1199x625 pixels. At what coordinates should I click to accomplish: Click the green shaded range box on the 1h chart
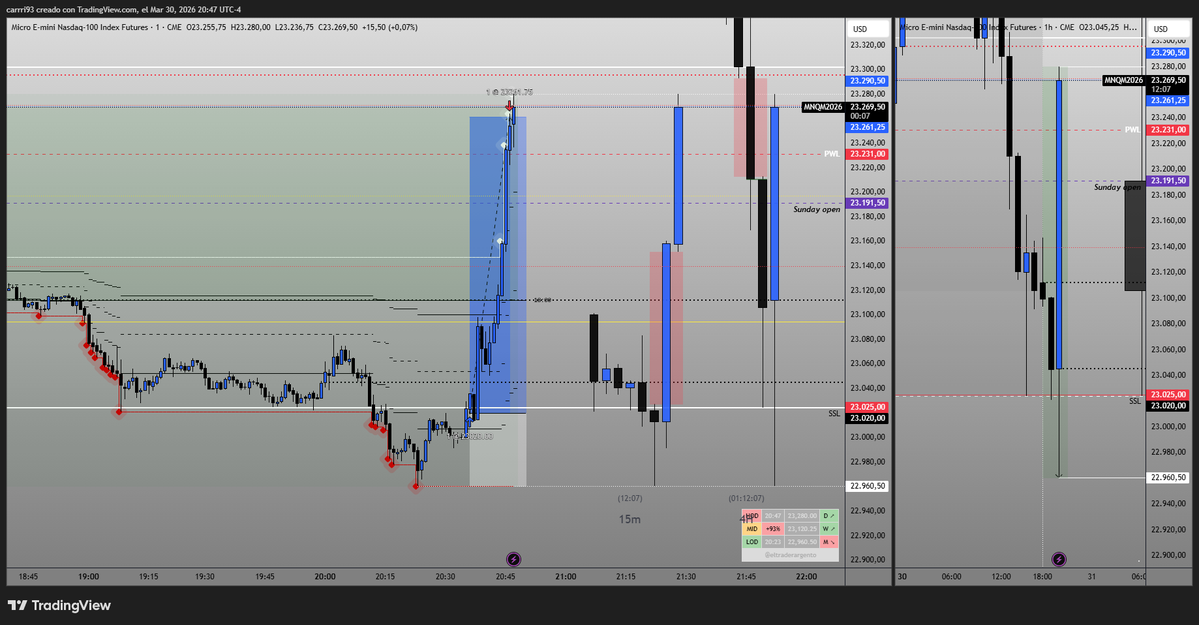(1055, 272)
